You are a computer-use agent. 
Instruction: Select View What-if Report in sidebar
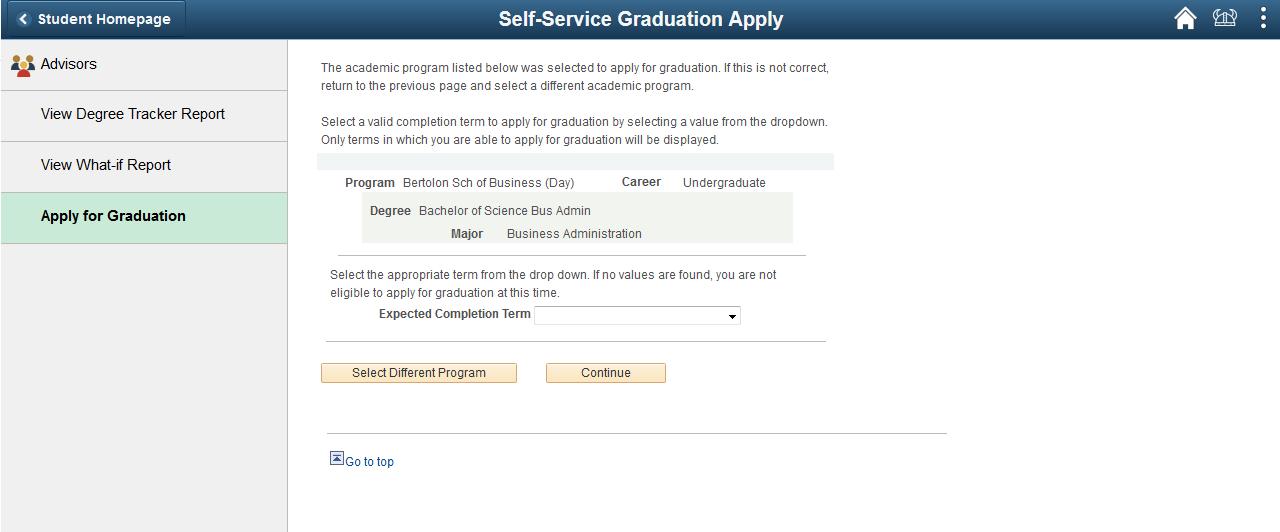144,166
